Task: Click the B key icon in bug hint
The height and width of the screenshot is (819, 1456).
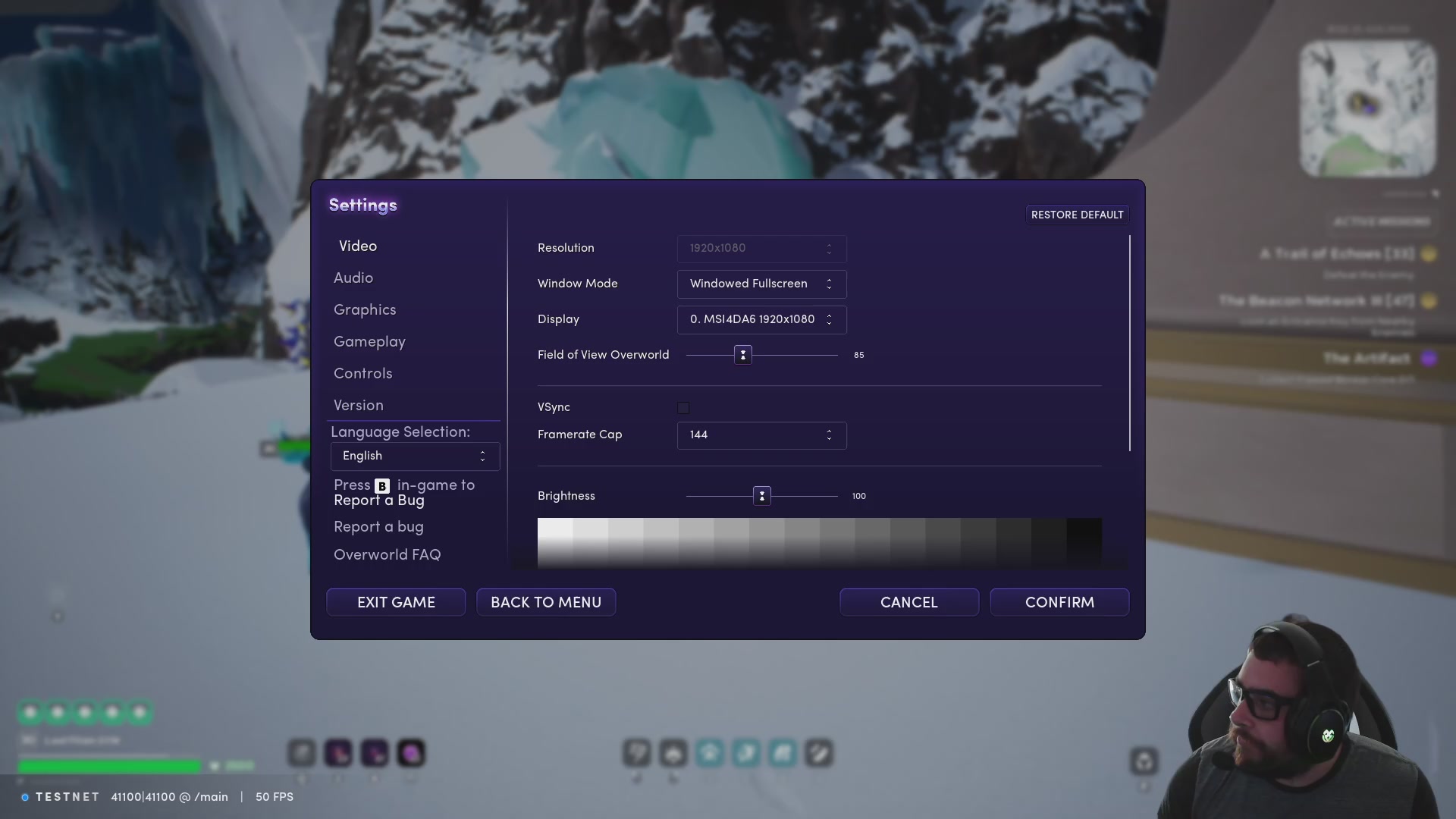Action: pyautogui.click(x=382, y=486)
